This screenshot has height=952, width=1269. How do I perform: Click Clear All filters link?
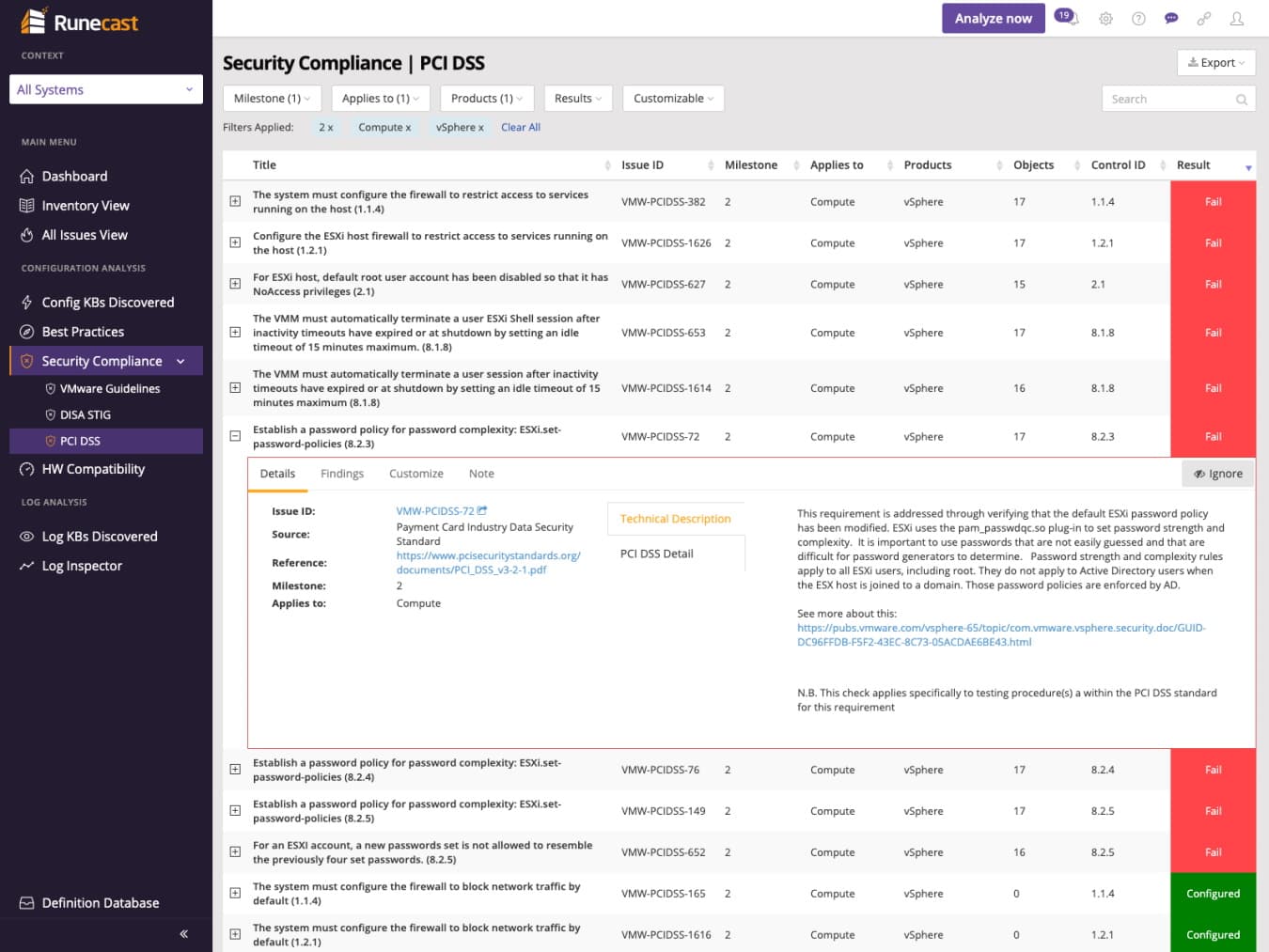(x=521, y=127)
